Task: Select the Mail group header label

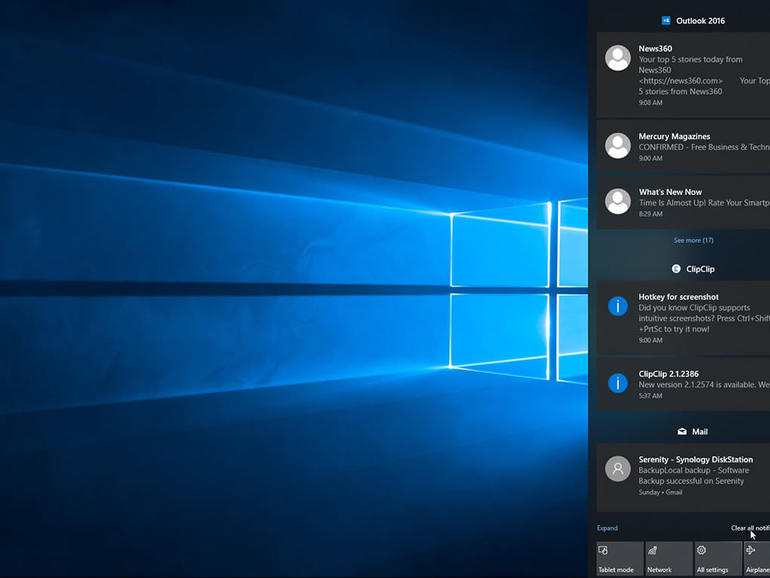Action: [x=700, y=432]
